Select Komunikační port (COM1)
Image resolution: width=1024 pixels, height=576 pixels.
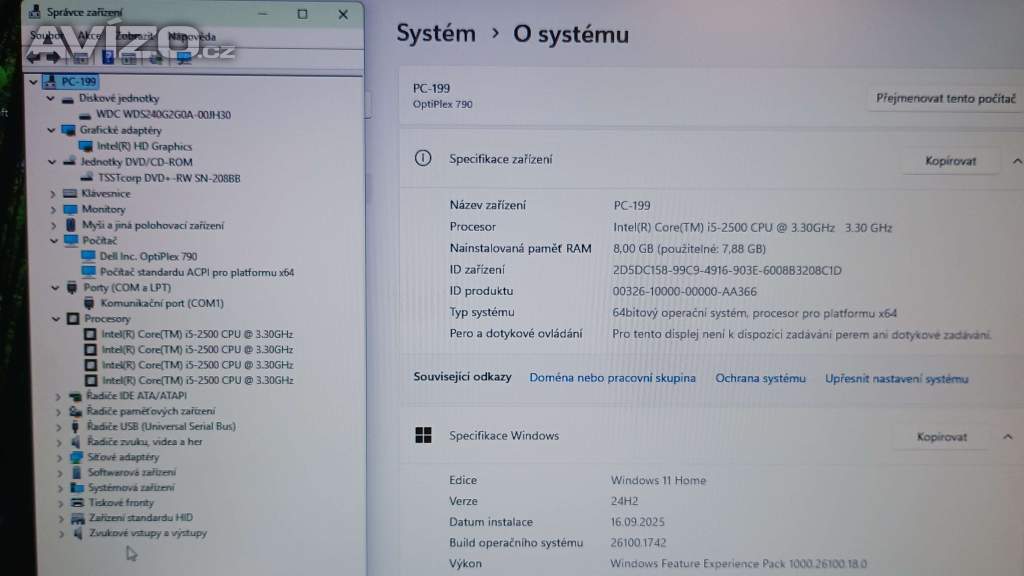click(162, 304)
